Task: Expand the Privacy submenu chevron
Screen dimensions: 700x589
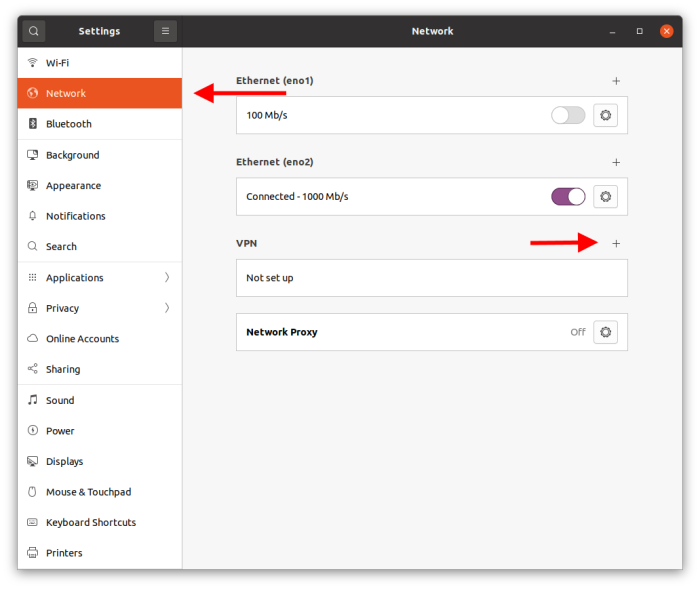Action: tap(167, 308)
